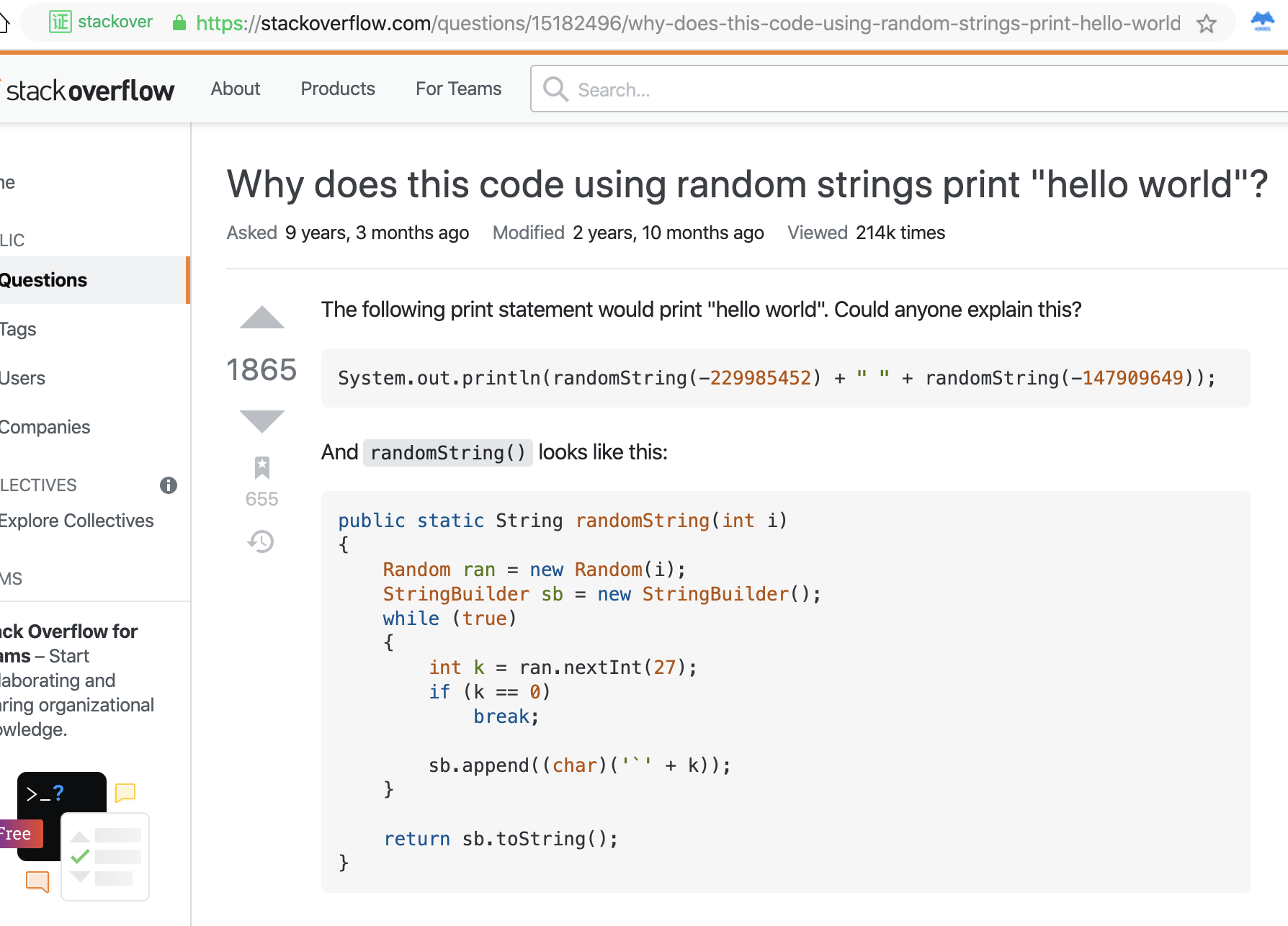1288x926 pixels.
Task: Click the search magnifier icon
Action: pos(555,89)
